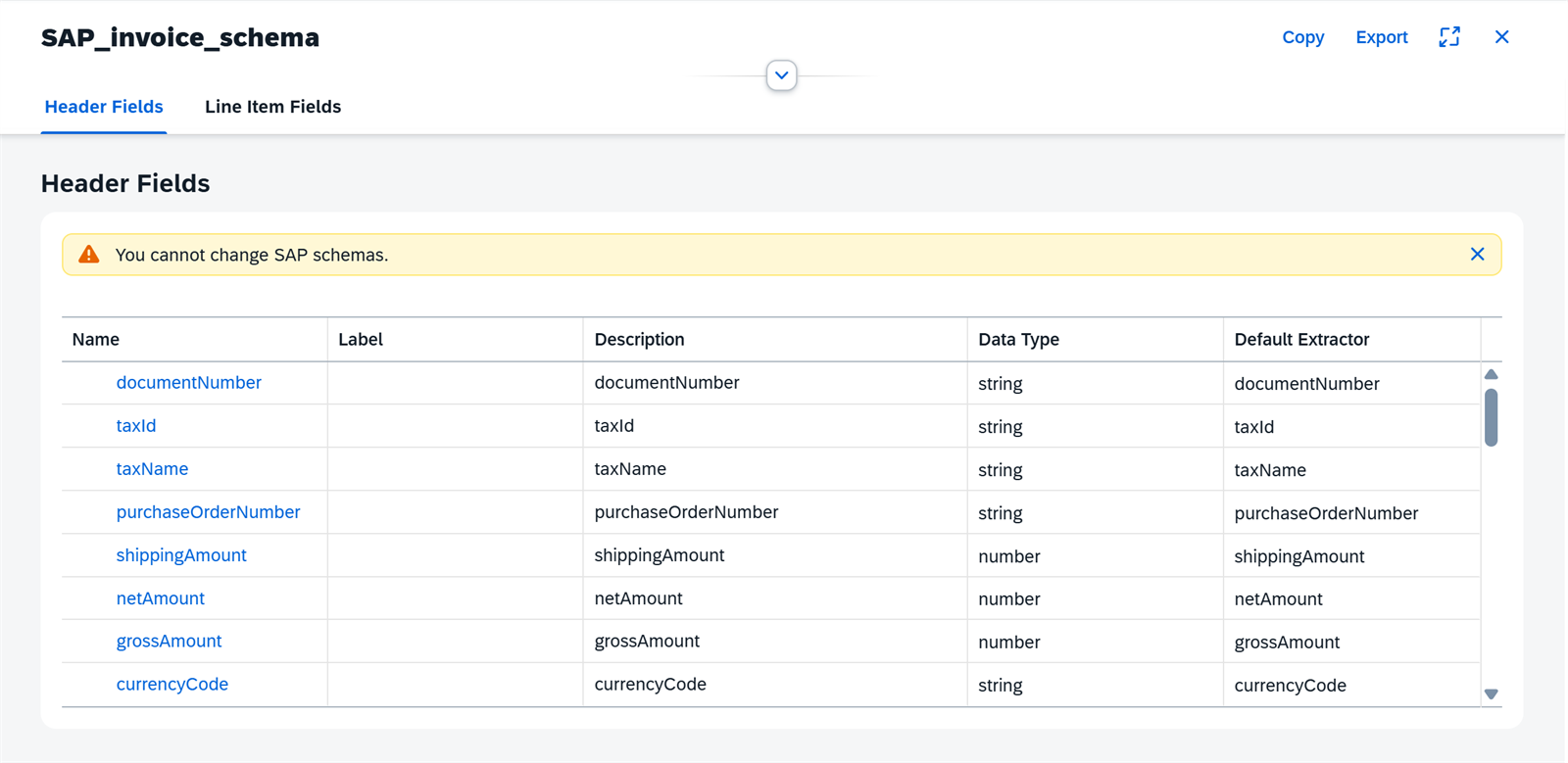Select the Data Type column header
1568x763 pixels.
click(x=1096, y=340)
